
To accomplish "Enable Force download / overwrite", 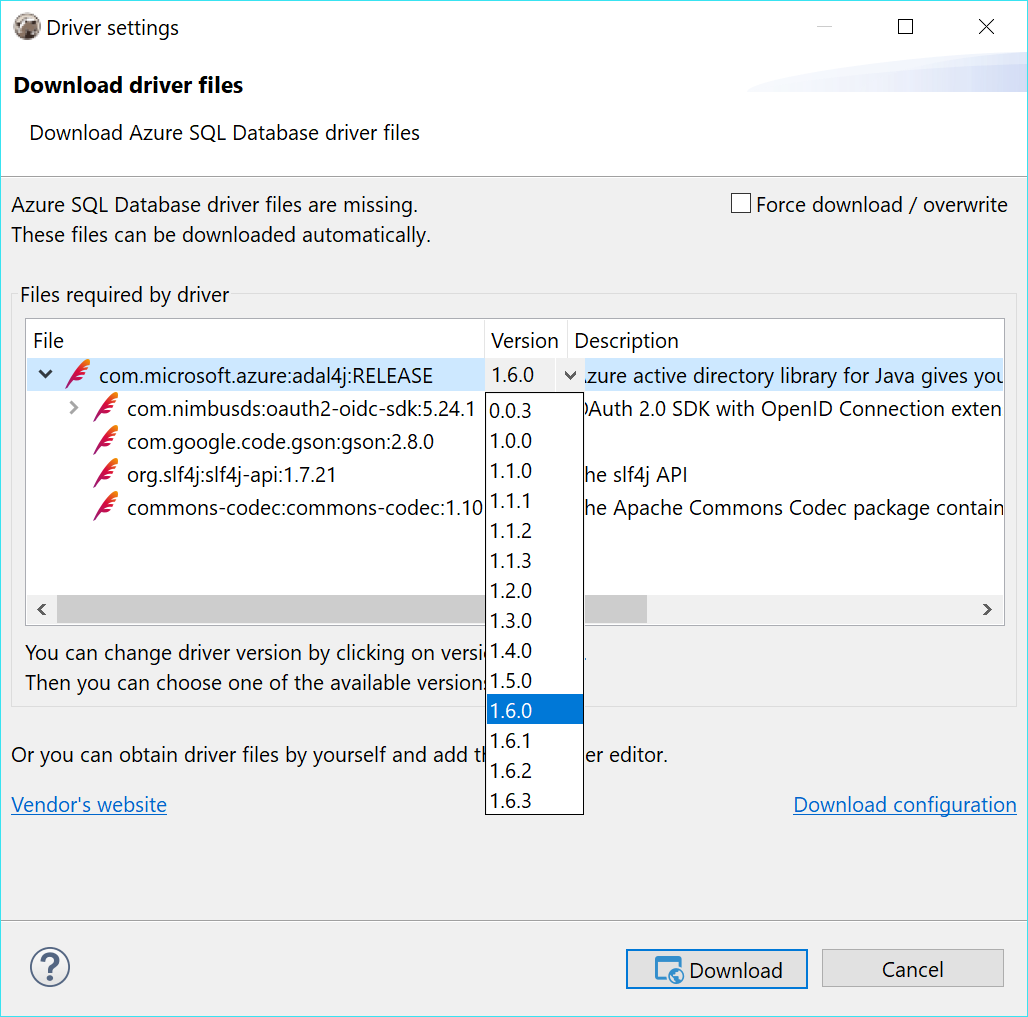I will click(740, 203).
